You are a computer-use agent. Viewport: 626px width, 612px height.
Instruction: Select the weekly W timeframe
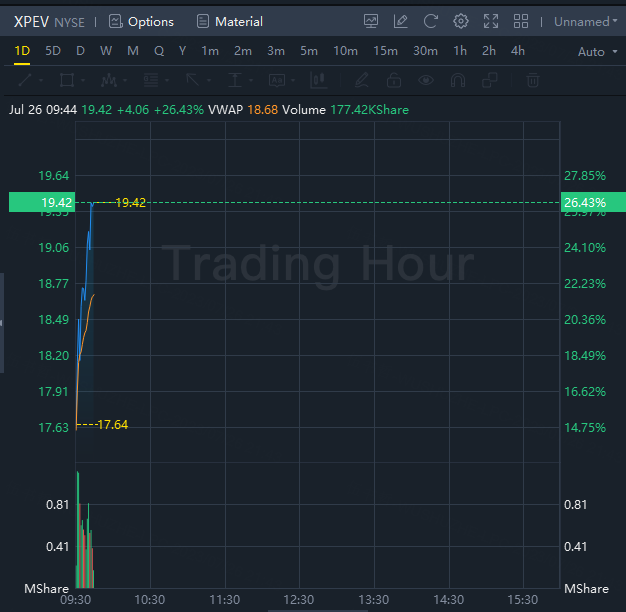pyautogui.click(x=106, y=51)
